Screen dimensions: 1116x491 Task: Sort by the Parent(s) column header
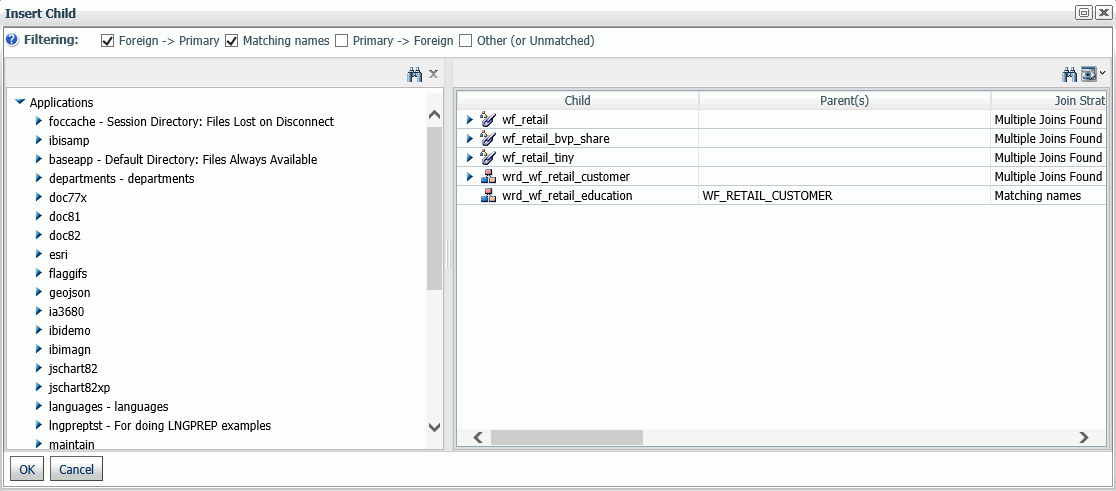coord(845,100)
